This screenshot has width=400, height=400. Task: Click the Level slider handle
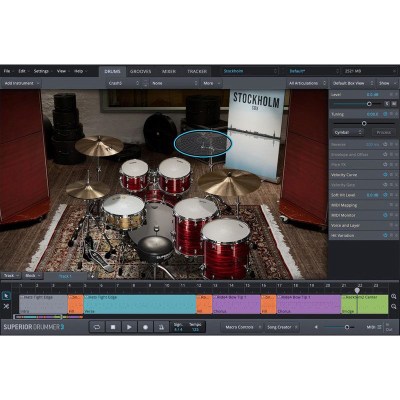(x=369, y=104)
